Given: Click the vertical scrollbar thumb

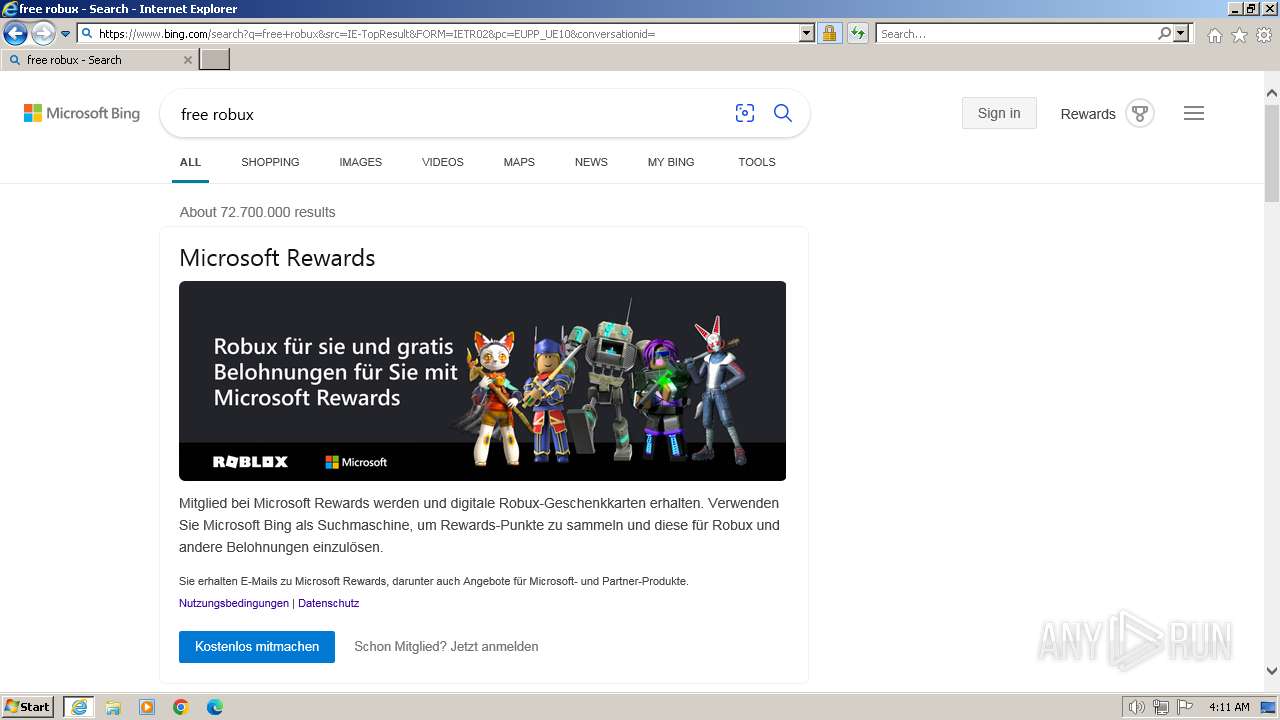Looking at the screenshot, I should point(1271,152).
